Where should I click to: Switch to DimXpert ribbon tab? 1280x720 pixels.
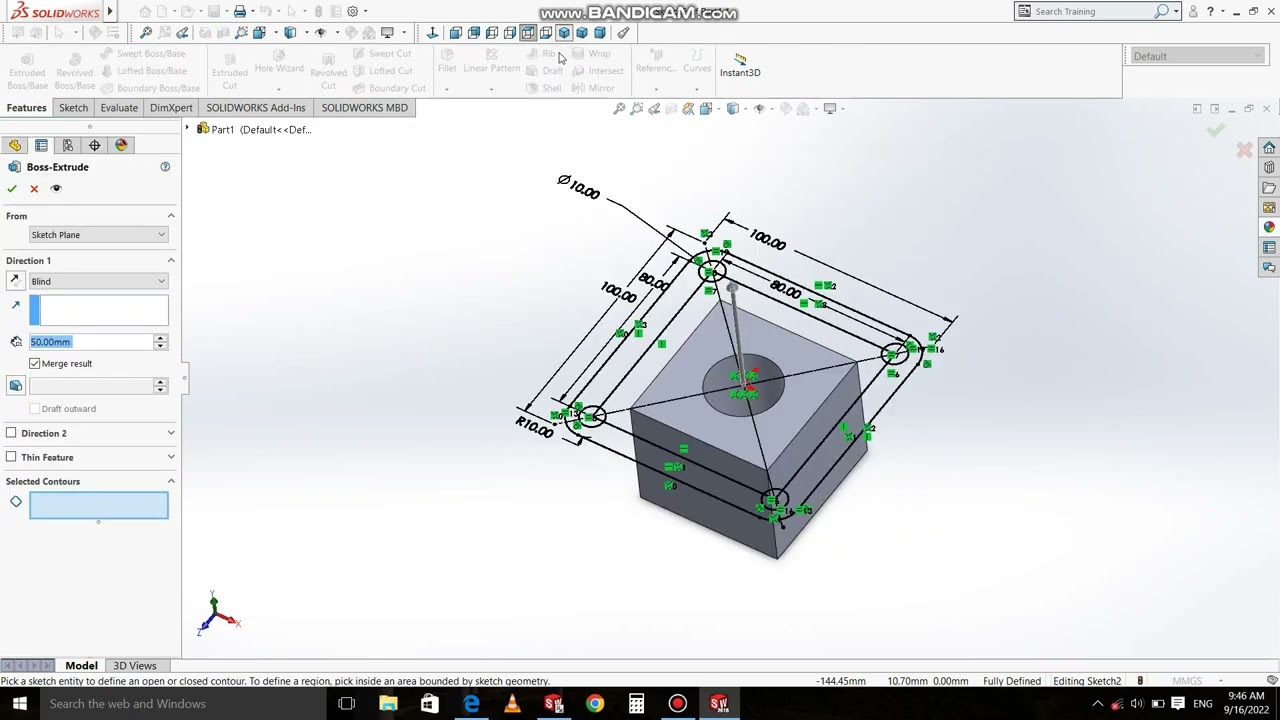(171, 108)
